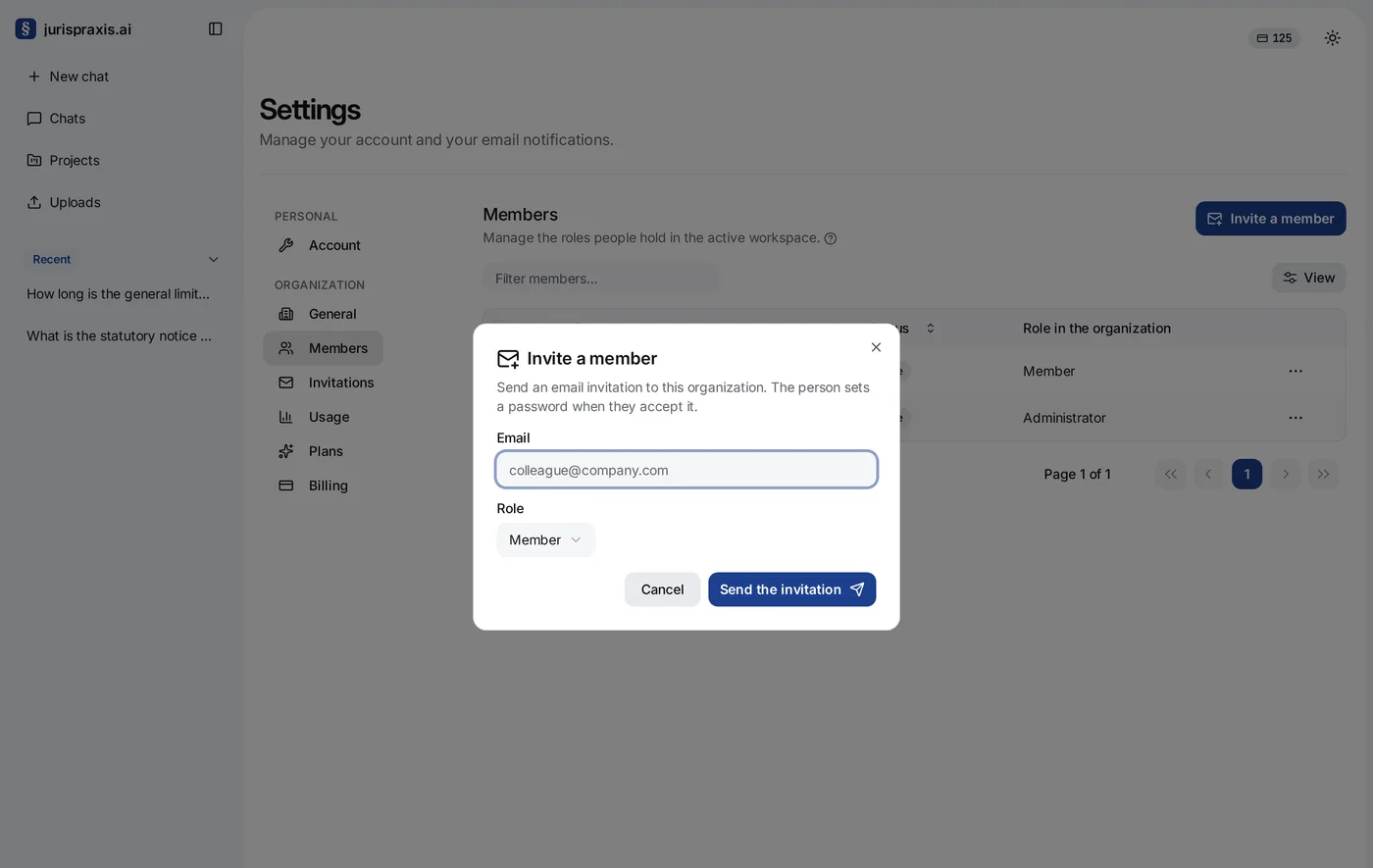The height and width of the screenshot is (868, 1373).
Task: Start a New chat
Action: tap(122, 77)
